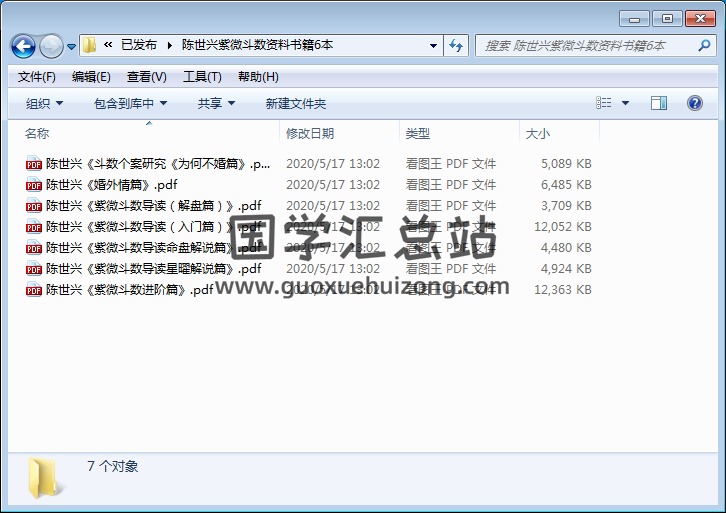Click 已发布 in the breadcrumb path
The height and width of the screenshot is (513, 726).
pyautogui.click(x=138, y=45)
